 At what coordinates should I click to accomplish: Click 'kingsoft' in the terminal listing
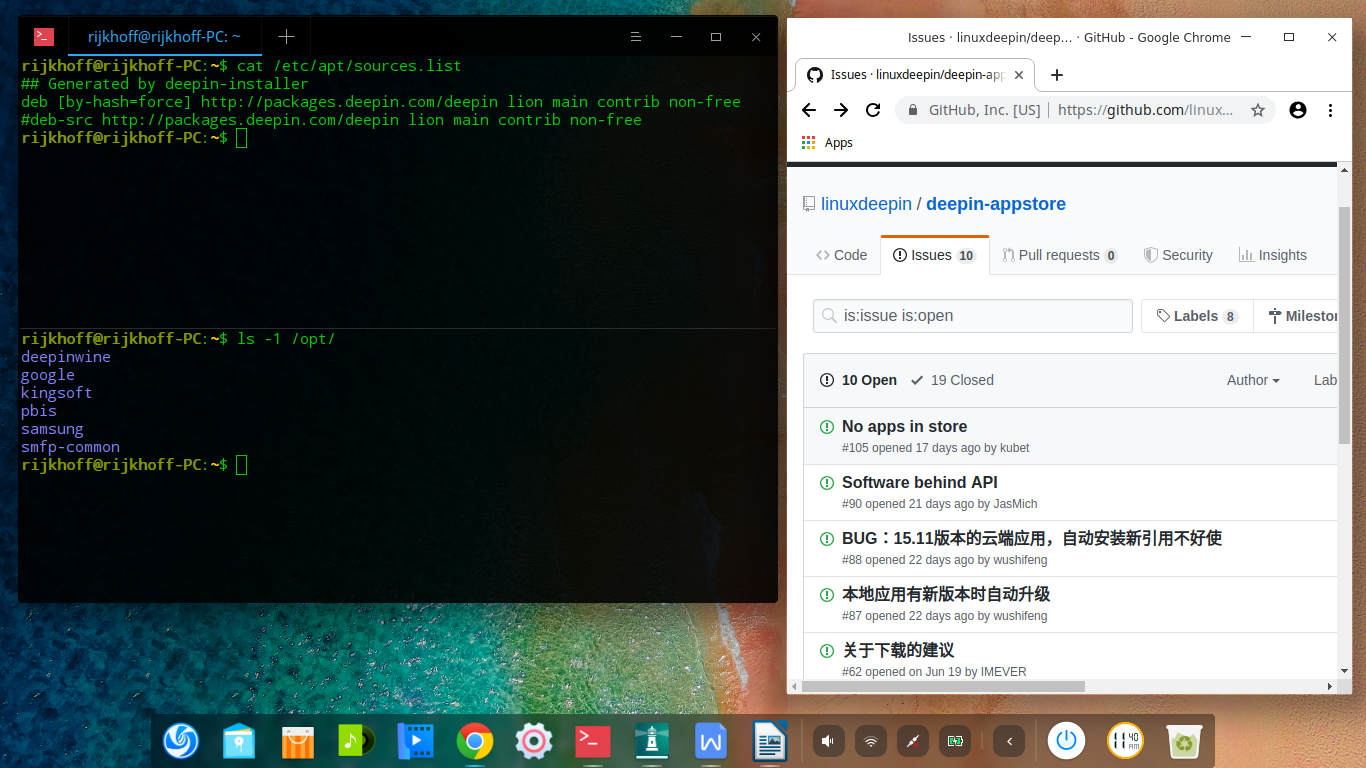tap(57, 393)
